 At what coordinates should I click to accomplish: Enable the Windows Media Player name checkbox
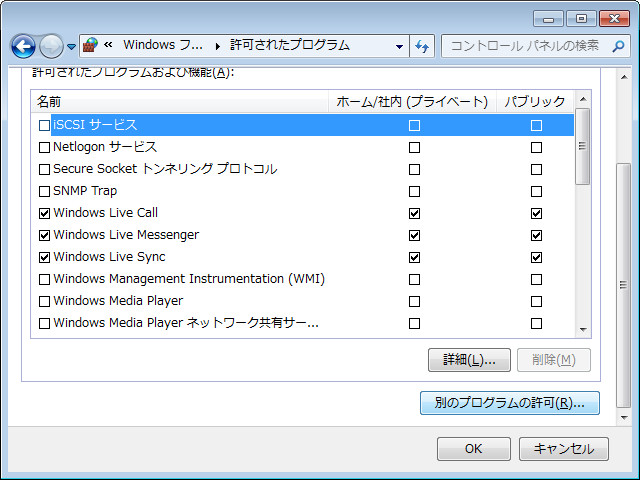pyautogui.click(x=44, y=302)
